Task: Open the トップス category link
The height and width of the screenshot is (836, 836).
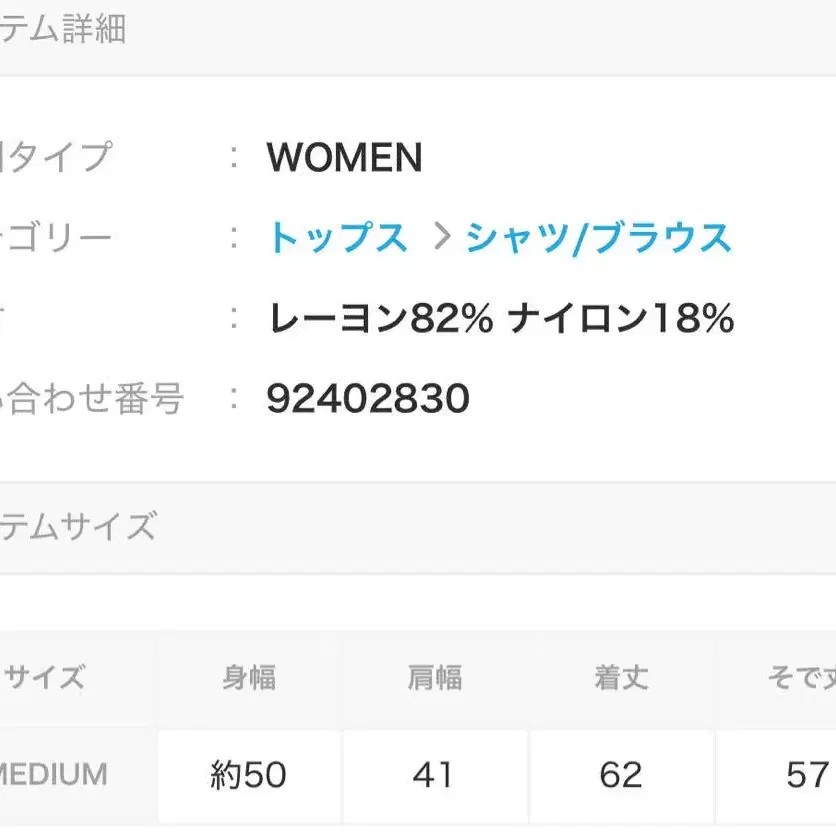Action: [338, 238]
